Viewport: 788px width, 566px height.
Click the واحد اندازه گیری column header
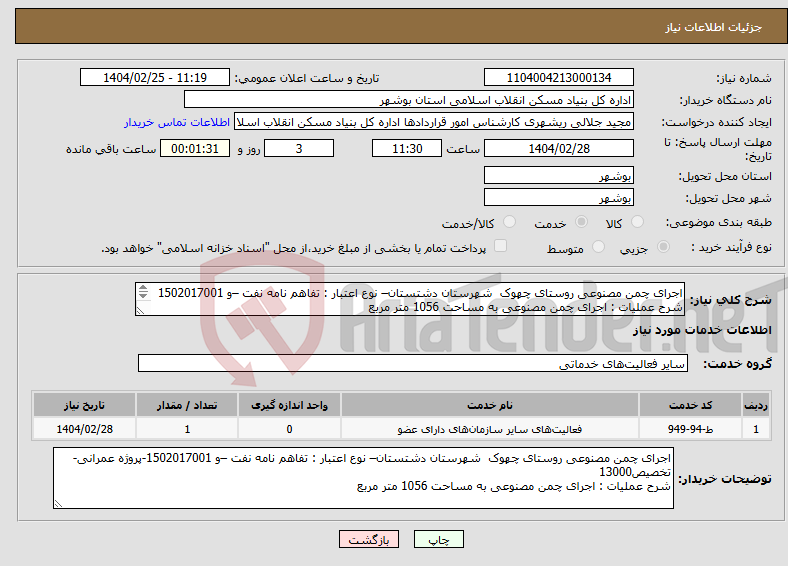pos(289,405)
